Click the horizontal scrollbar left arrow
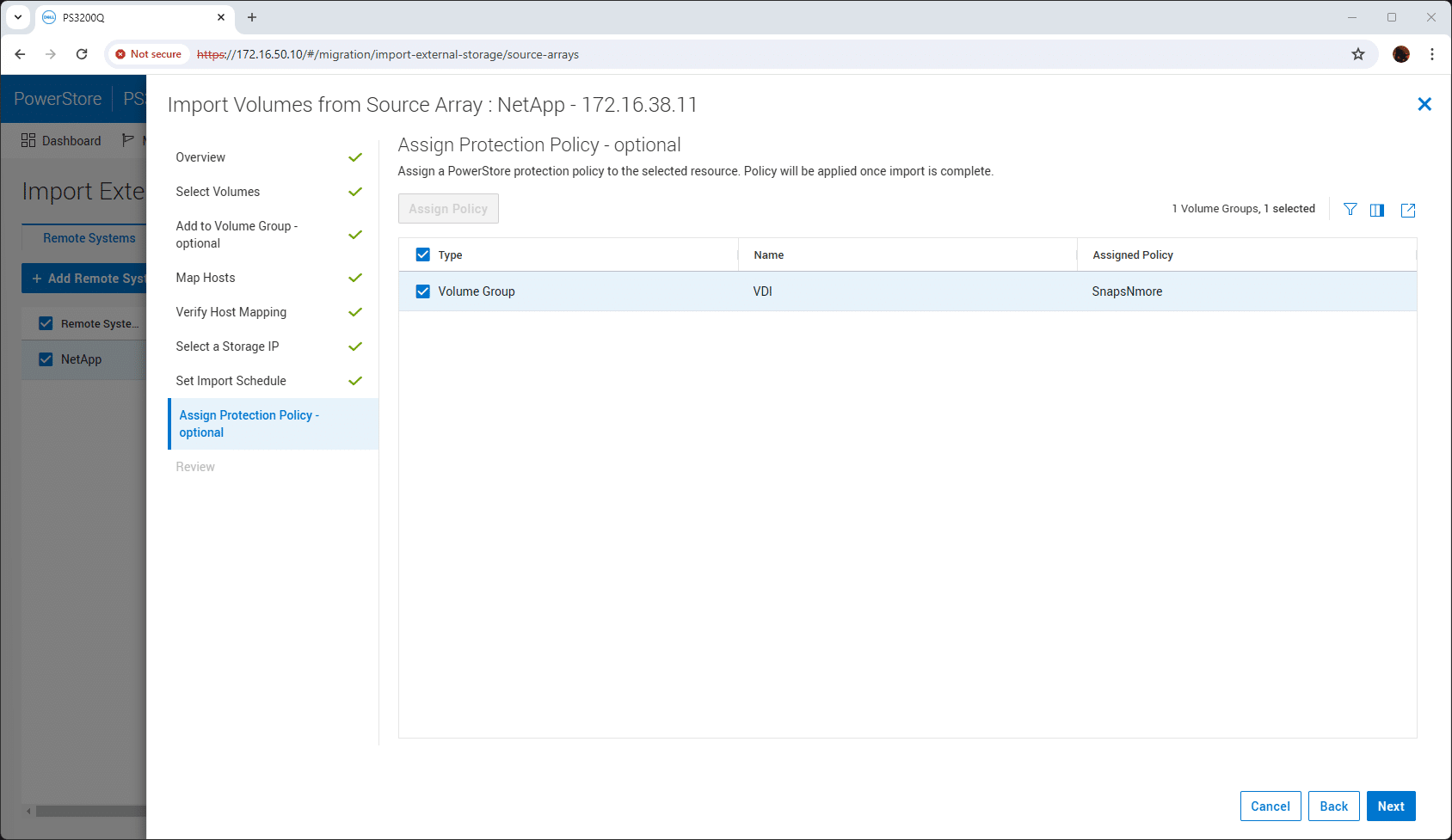Viewport: 1452px width, 840px height. pos(28,811)
